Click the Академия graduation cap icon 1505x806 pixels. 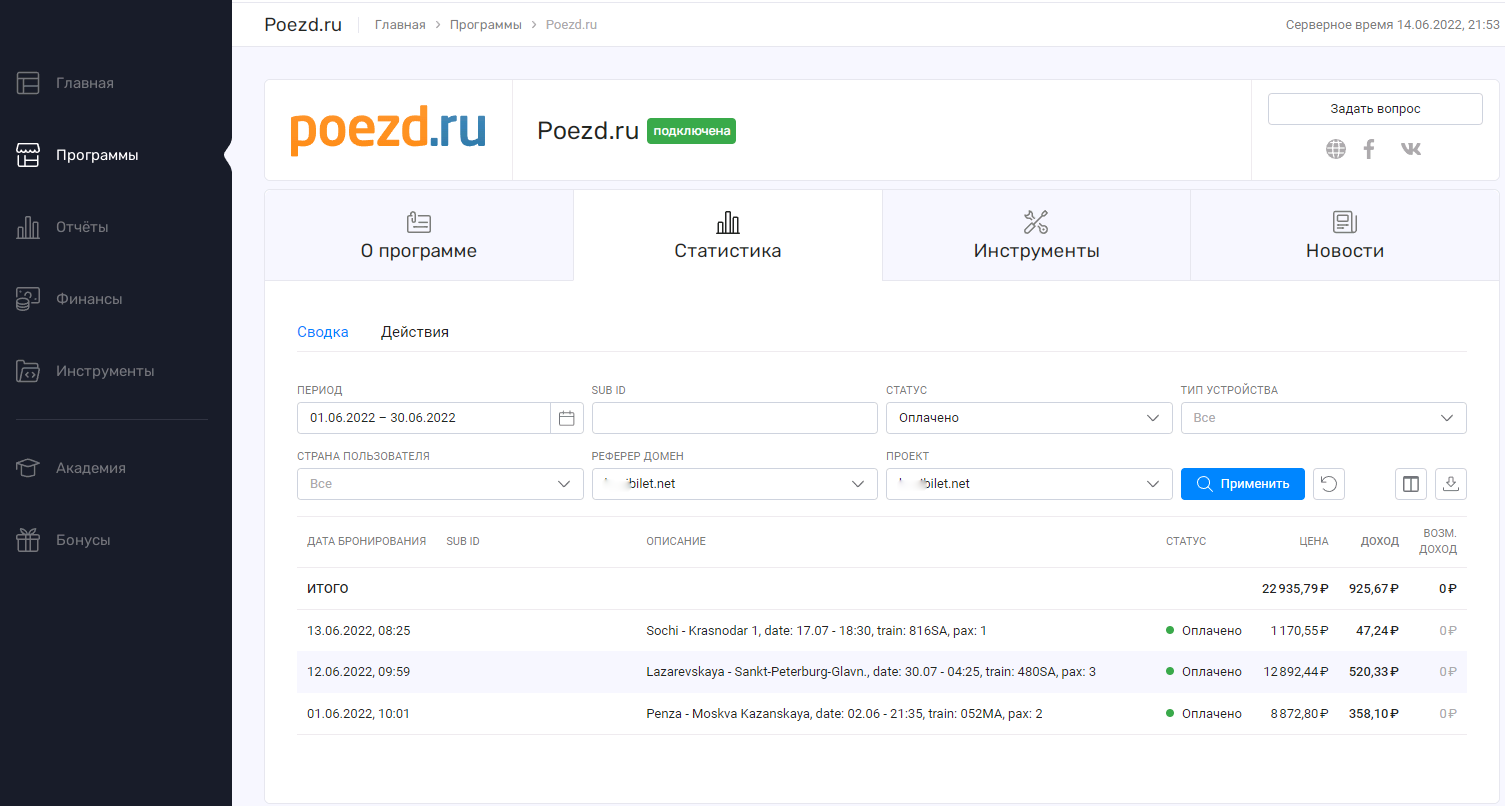coord(28,468)
